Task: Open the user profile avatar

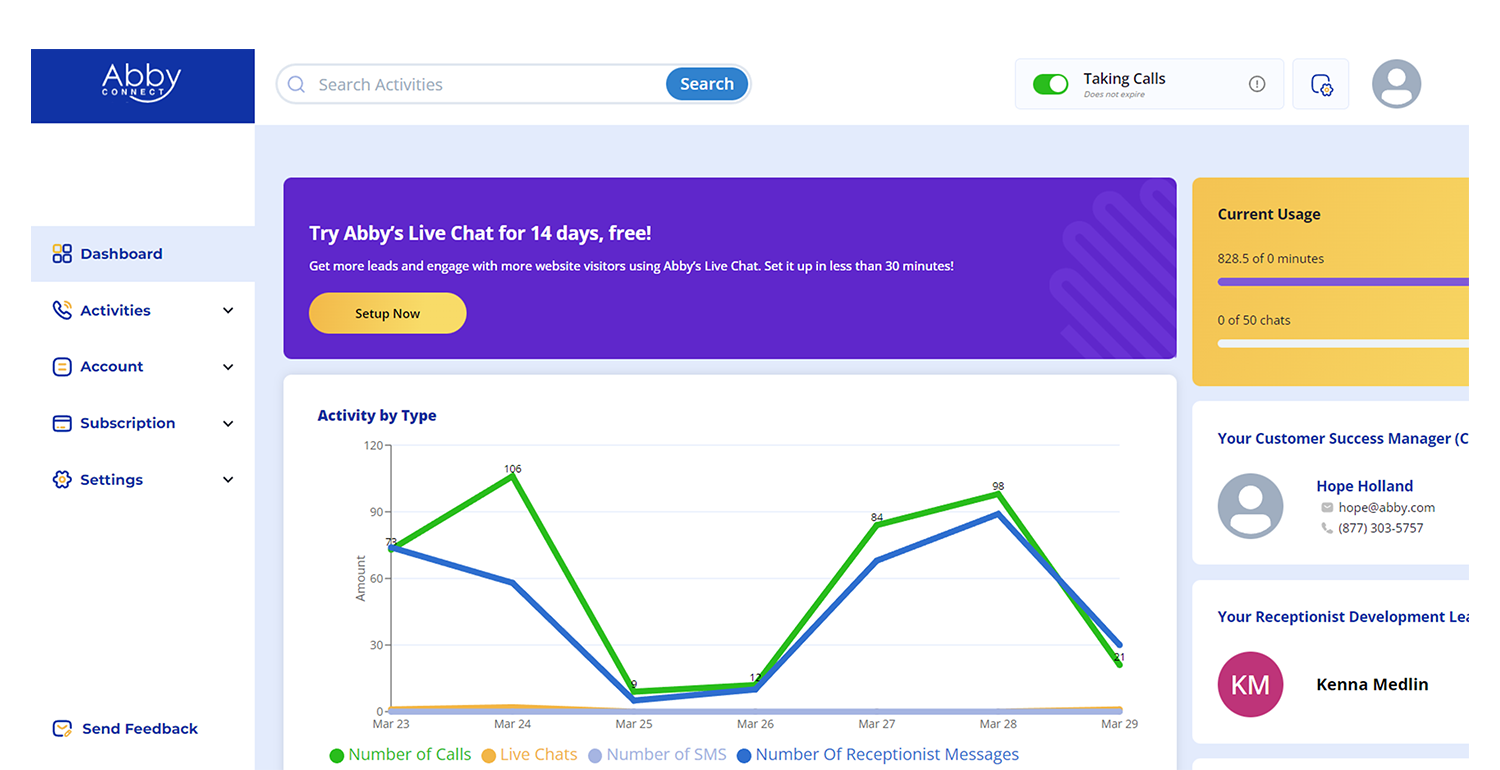Action: [1396, 84]
